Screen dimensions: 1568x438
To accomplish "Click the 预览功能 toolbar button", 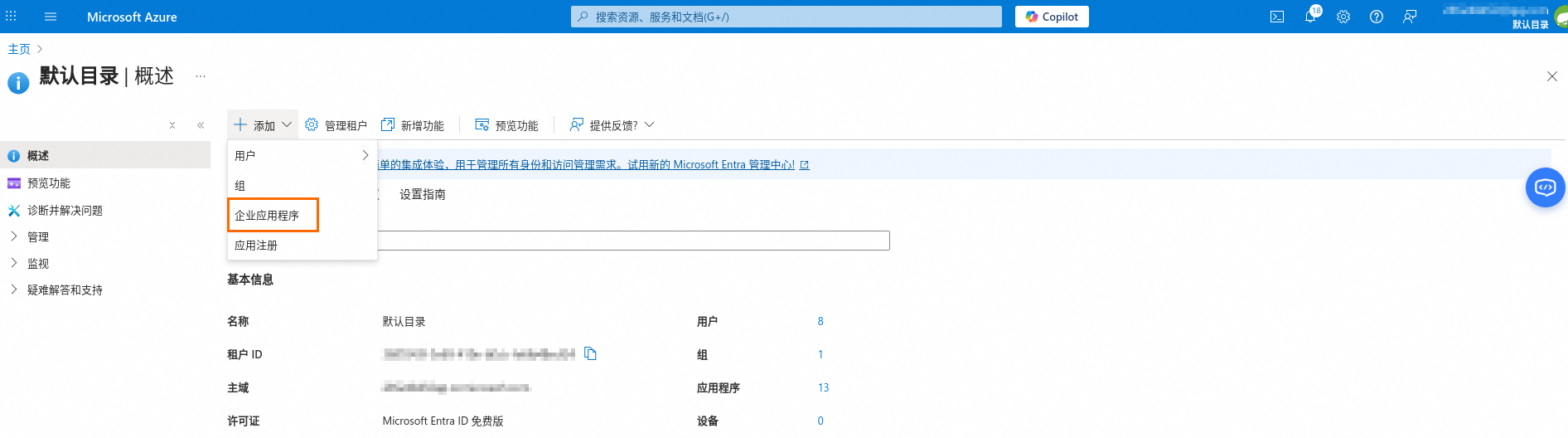I will [506, 125].
